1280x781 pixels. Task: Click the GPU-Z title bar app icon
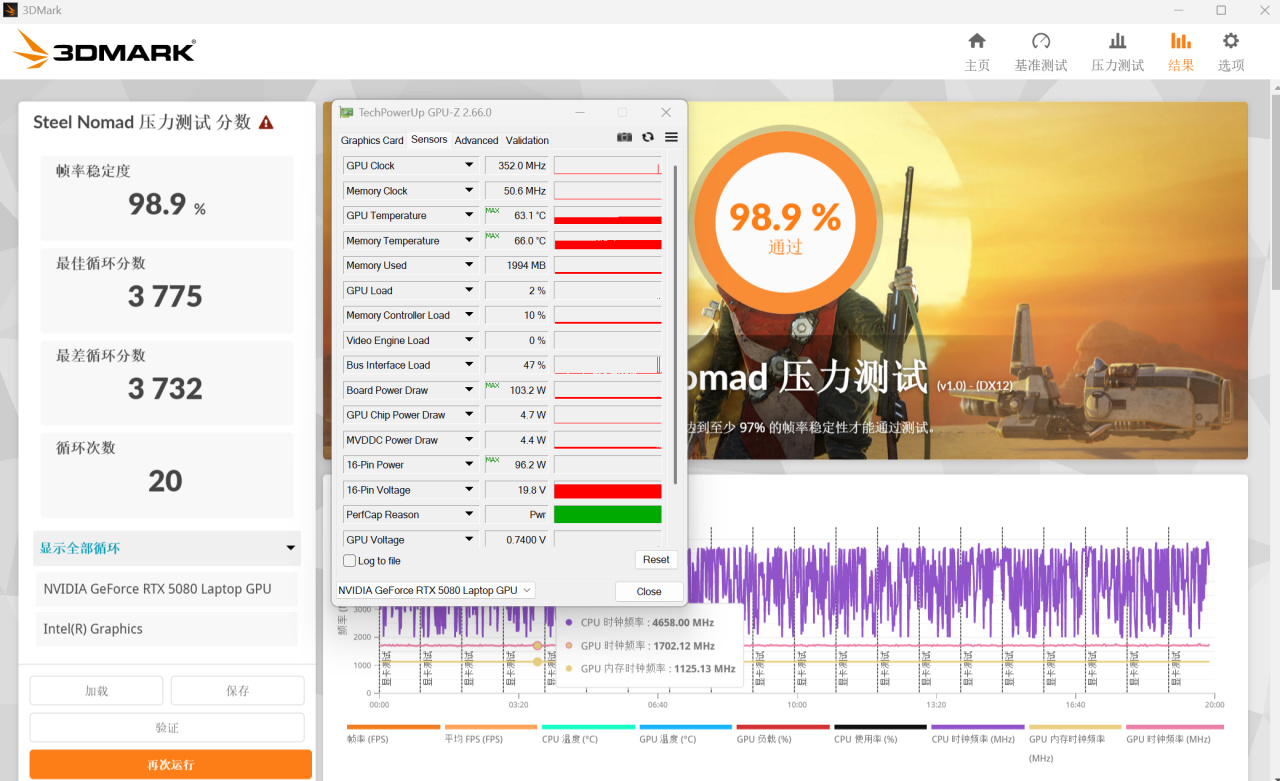[x=346, y=112]
